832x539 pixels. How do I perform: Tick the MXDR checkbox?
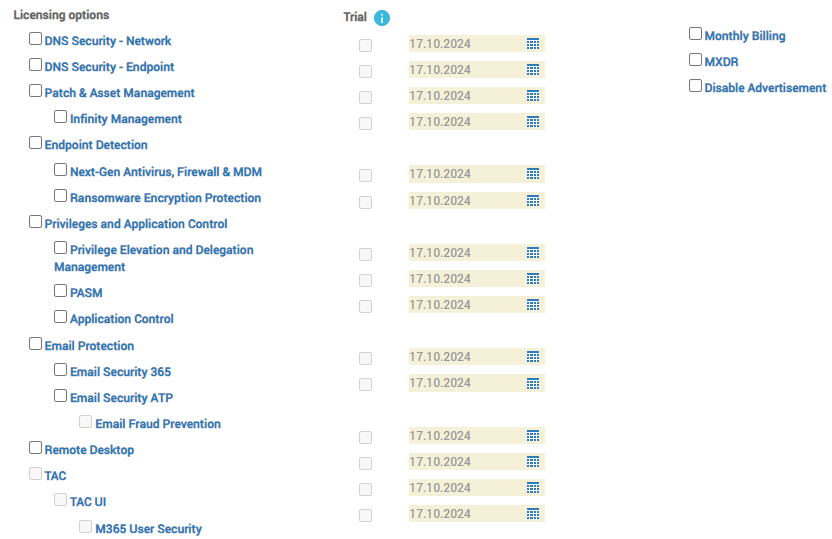coord(695,60)
